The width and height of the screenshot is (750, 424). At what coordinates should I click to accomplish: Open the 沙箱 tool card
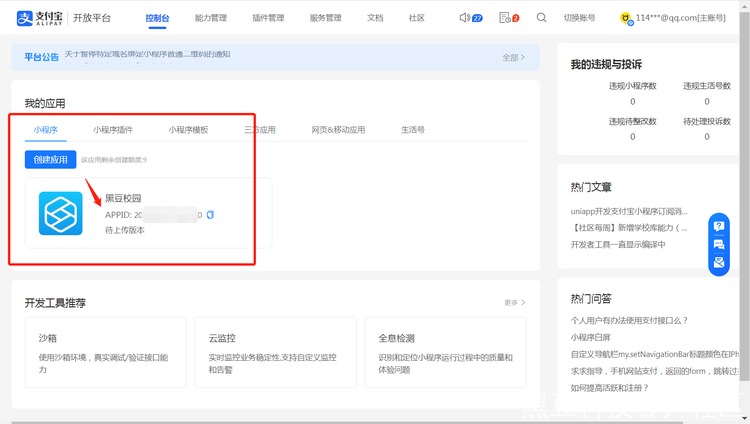pos(106,352)
